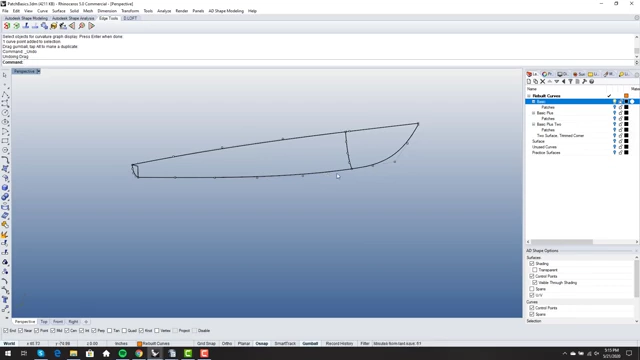Toggle Planar in status bar

coord(244,344)
